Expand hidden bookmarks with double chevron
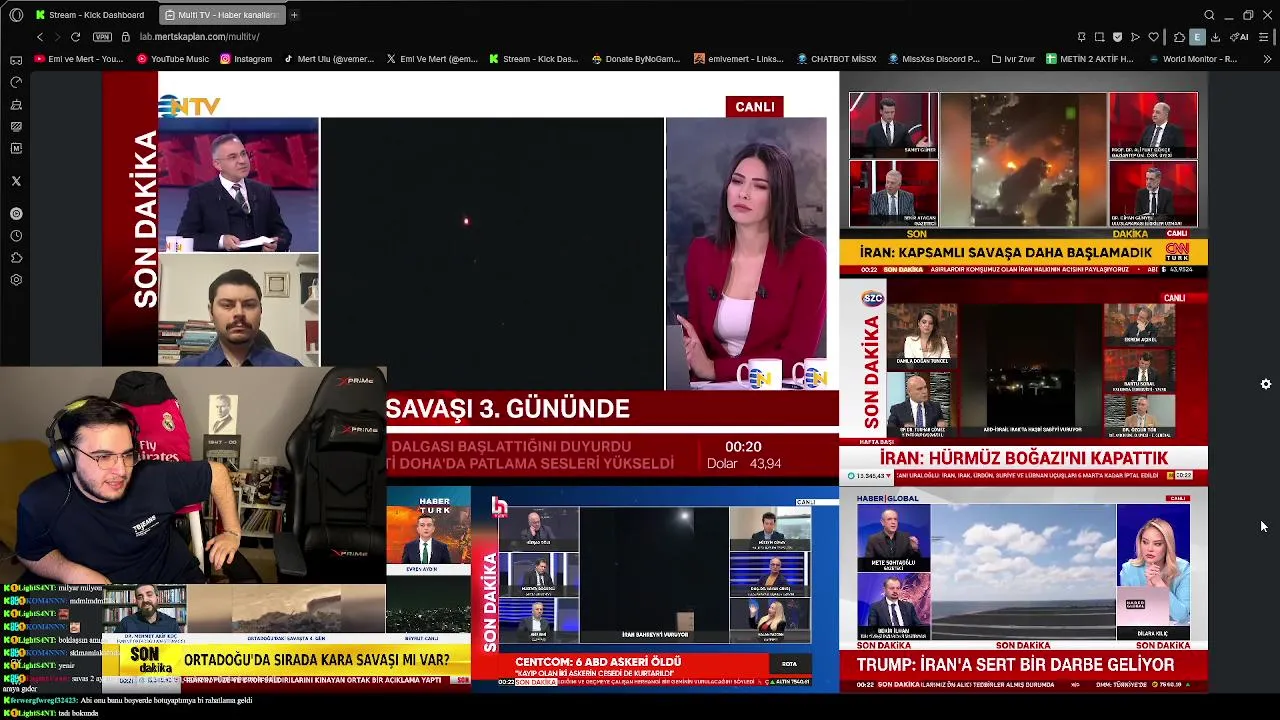 click(x=1268, y=59)
